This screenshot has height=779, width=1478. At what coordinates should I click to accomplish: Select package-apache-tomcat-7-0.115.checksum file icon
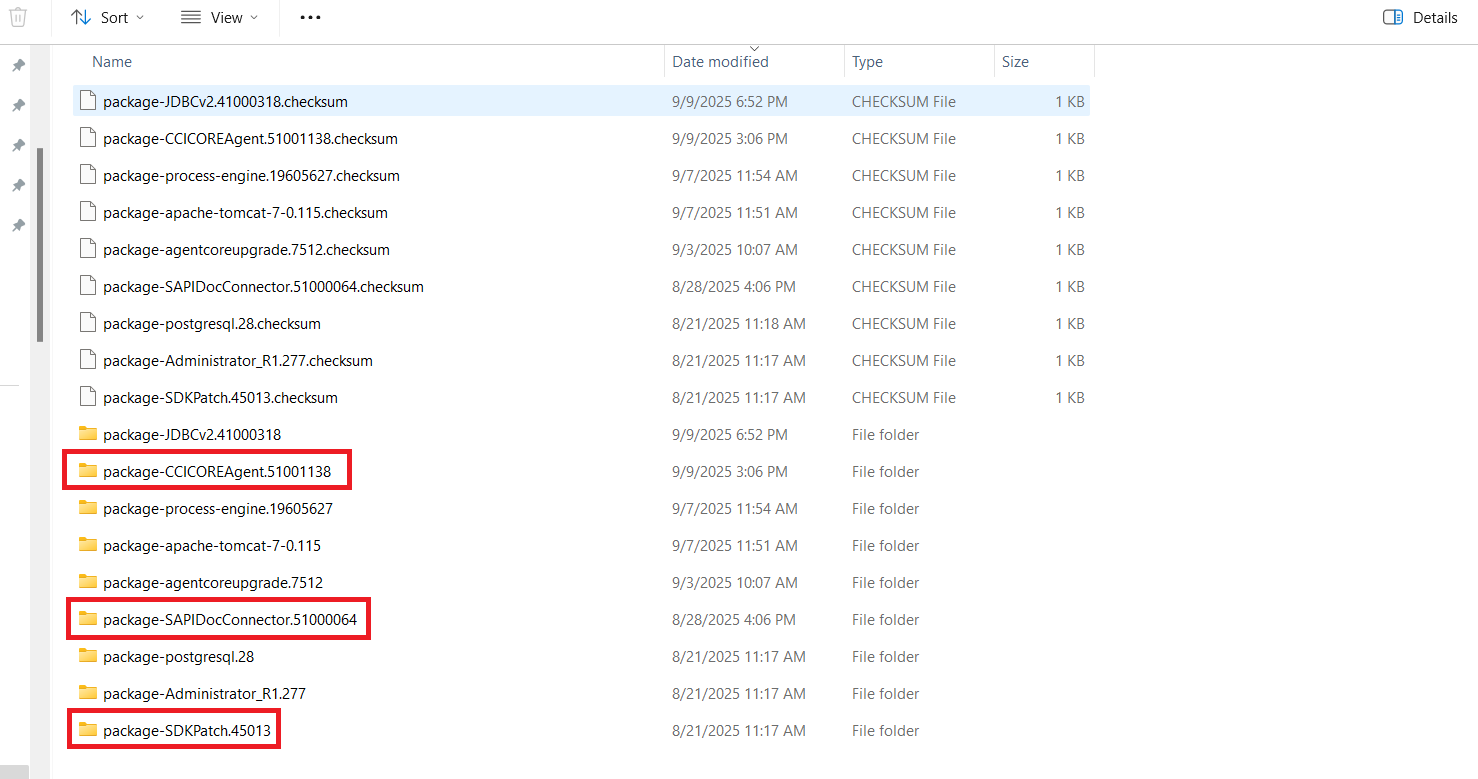[88, 212]
